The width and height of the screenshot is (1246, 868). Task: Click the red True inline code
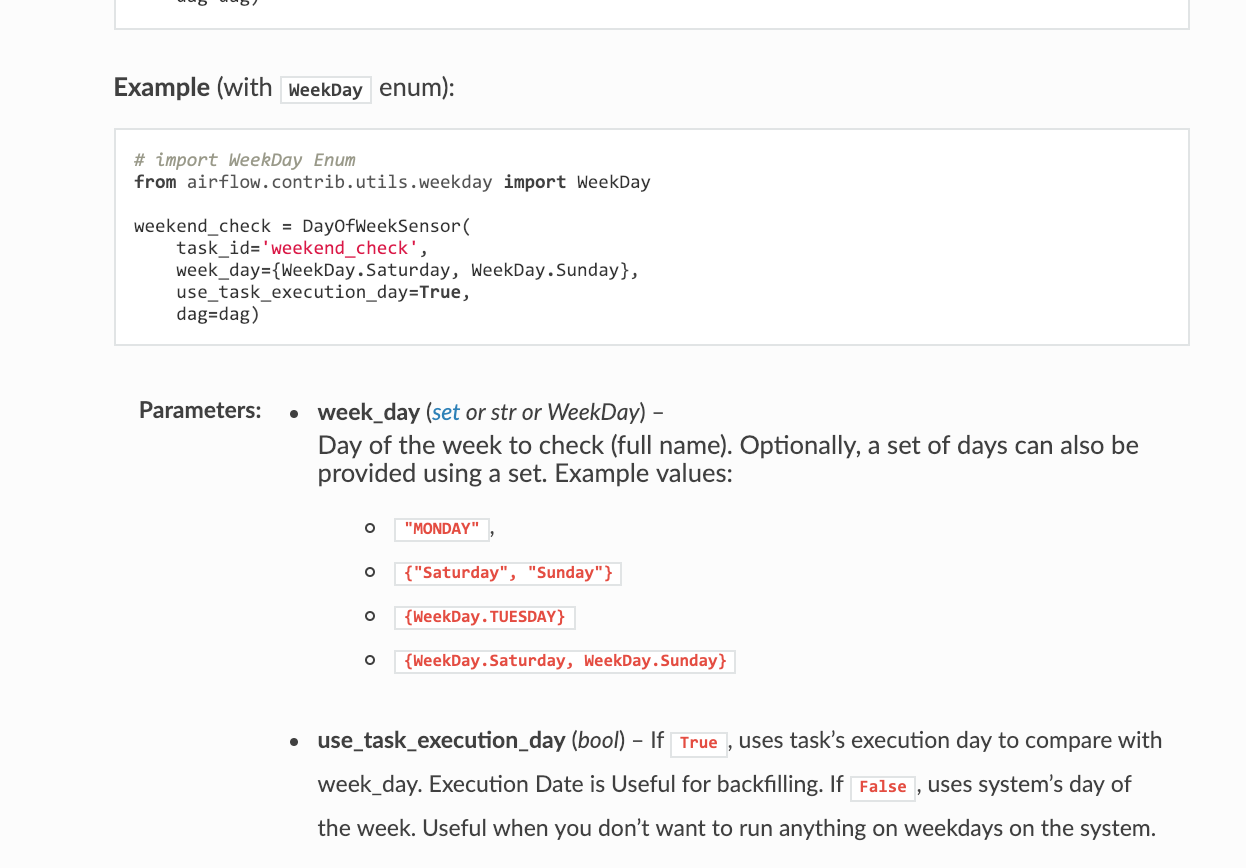point(698,743)
